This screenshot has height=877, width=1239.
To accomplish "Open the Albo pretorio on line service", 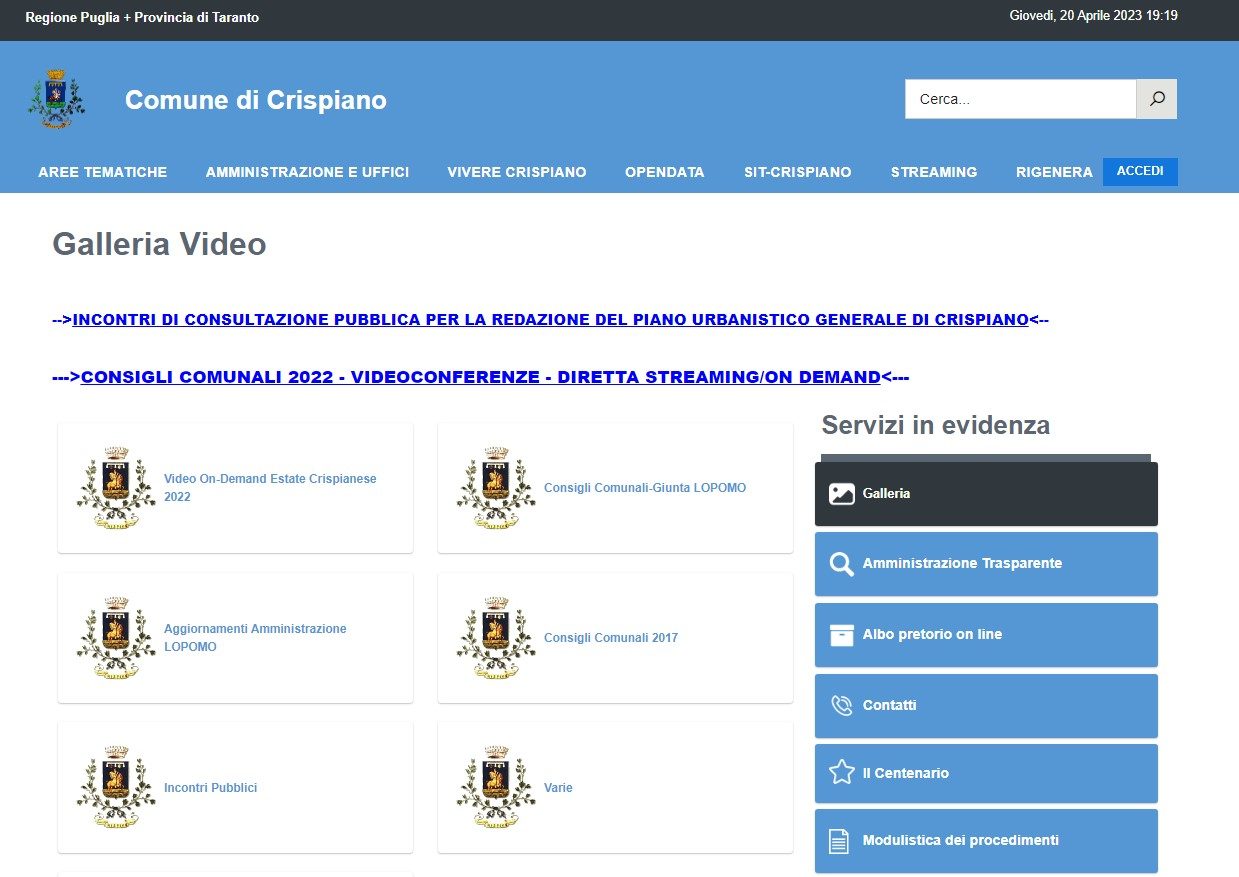I will (986, 635).
